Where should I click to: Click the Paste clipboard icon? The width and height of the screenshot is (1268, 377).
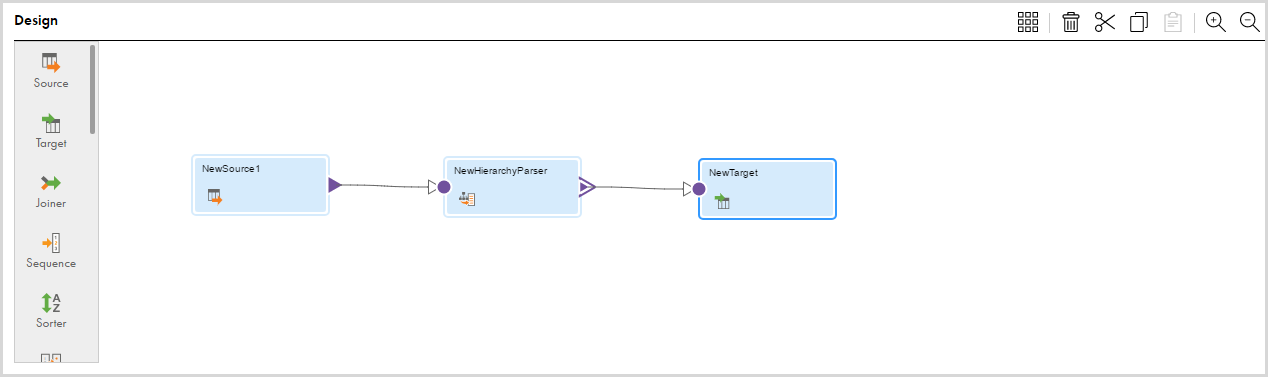pos(1174,22)
